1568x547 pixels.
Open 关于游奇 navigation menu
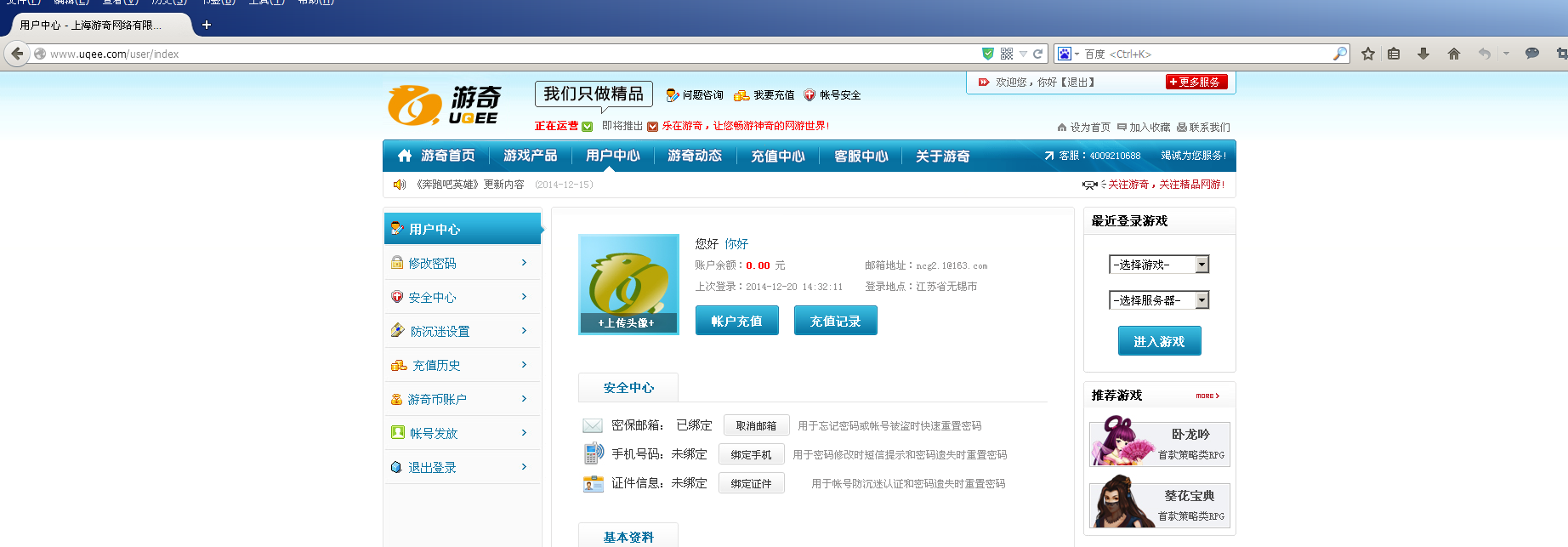tap(943, 156)
